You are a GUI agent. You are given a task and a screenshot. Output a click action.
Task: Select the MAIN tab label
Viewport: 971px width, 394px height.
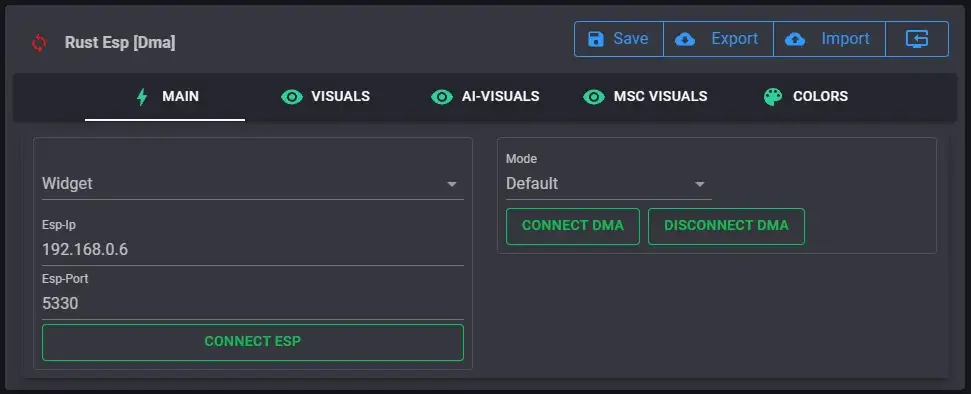180,97
